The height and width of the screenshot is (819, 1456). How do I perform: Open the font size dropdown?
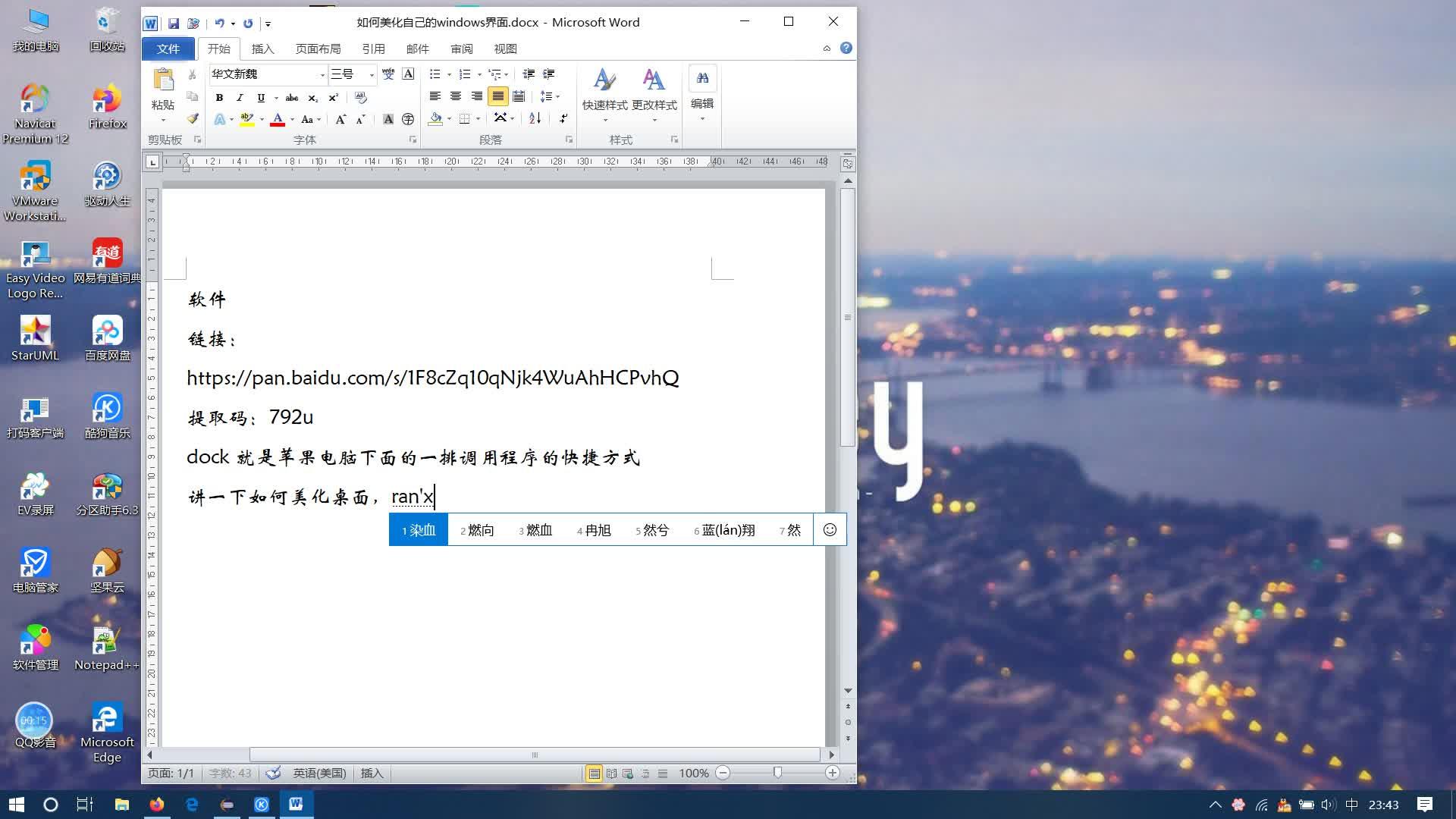pyautogui.click(x=372, y=74)
